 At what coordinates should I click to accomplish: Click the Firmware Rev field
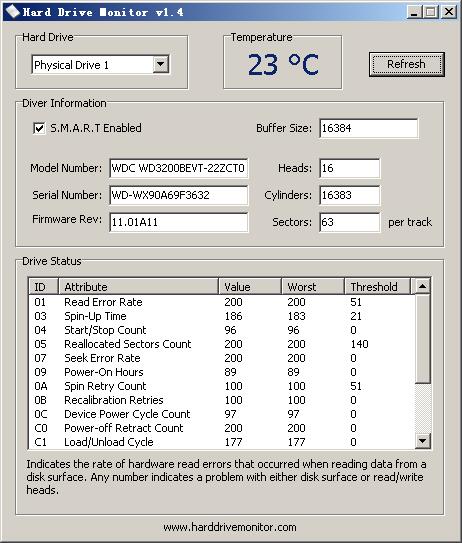tap(178, 222)
